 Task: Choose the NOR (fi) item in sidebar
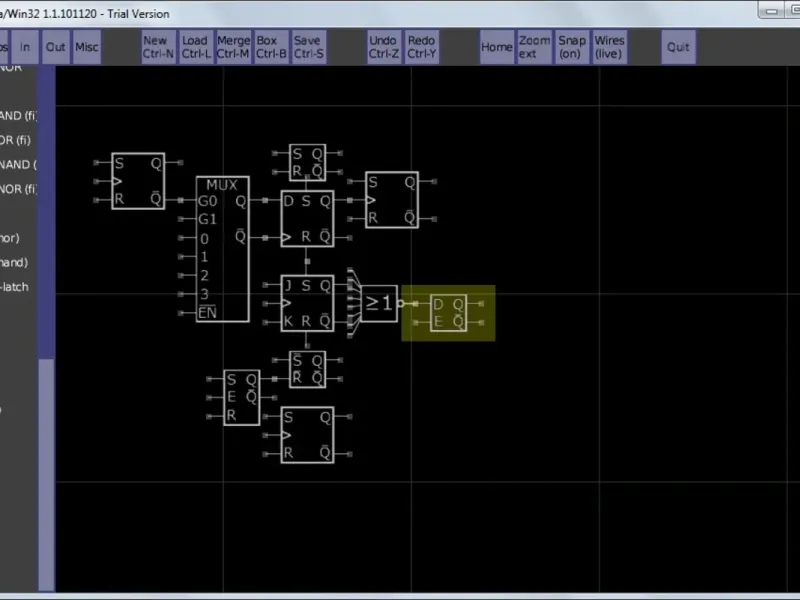[18, 189]
